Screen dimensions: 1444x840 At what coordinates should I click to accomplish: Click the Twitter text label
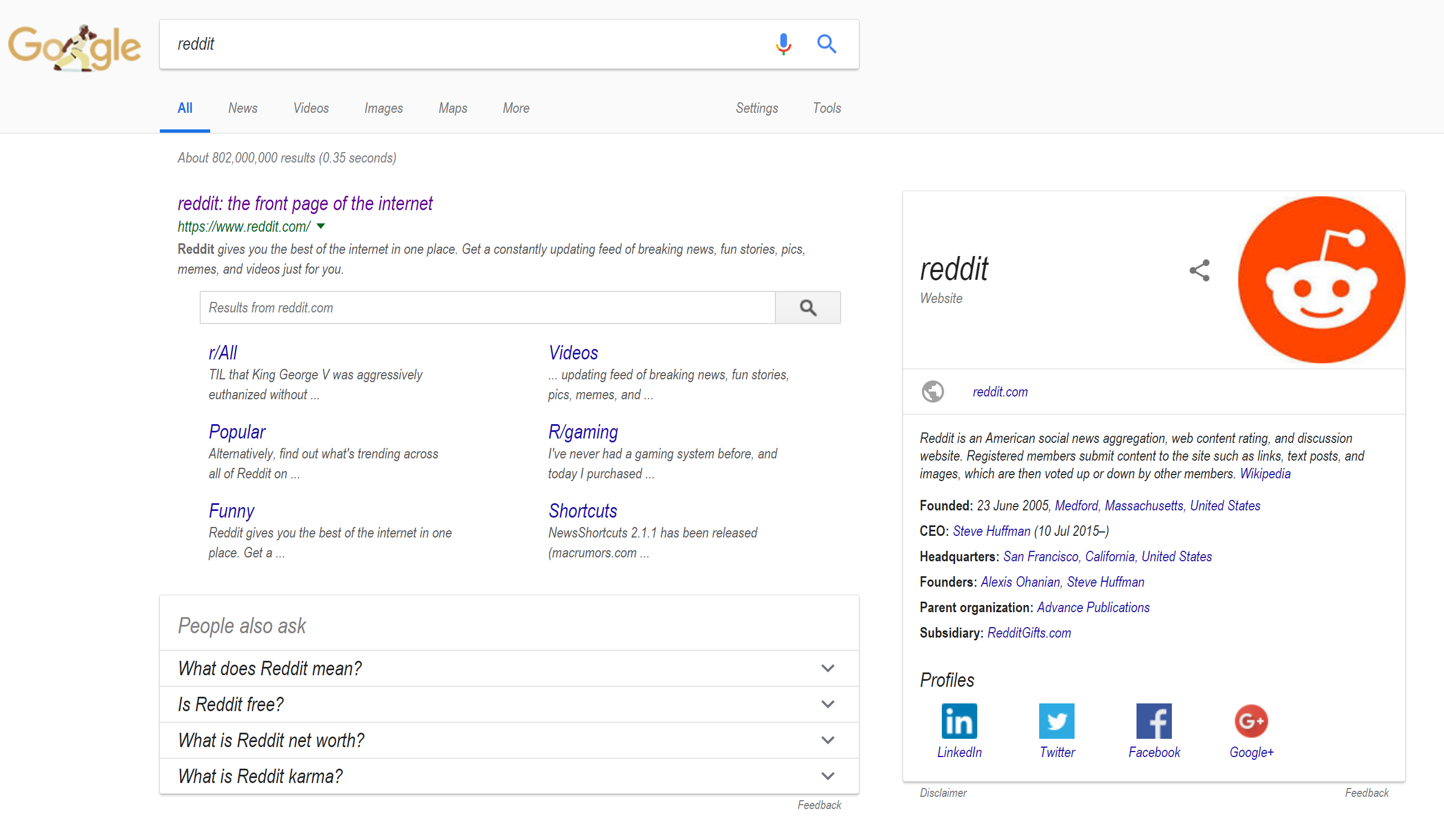[x=1057, y=752]
